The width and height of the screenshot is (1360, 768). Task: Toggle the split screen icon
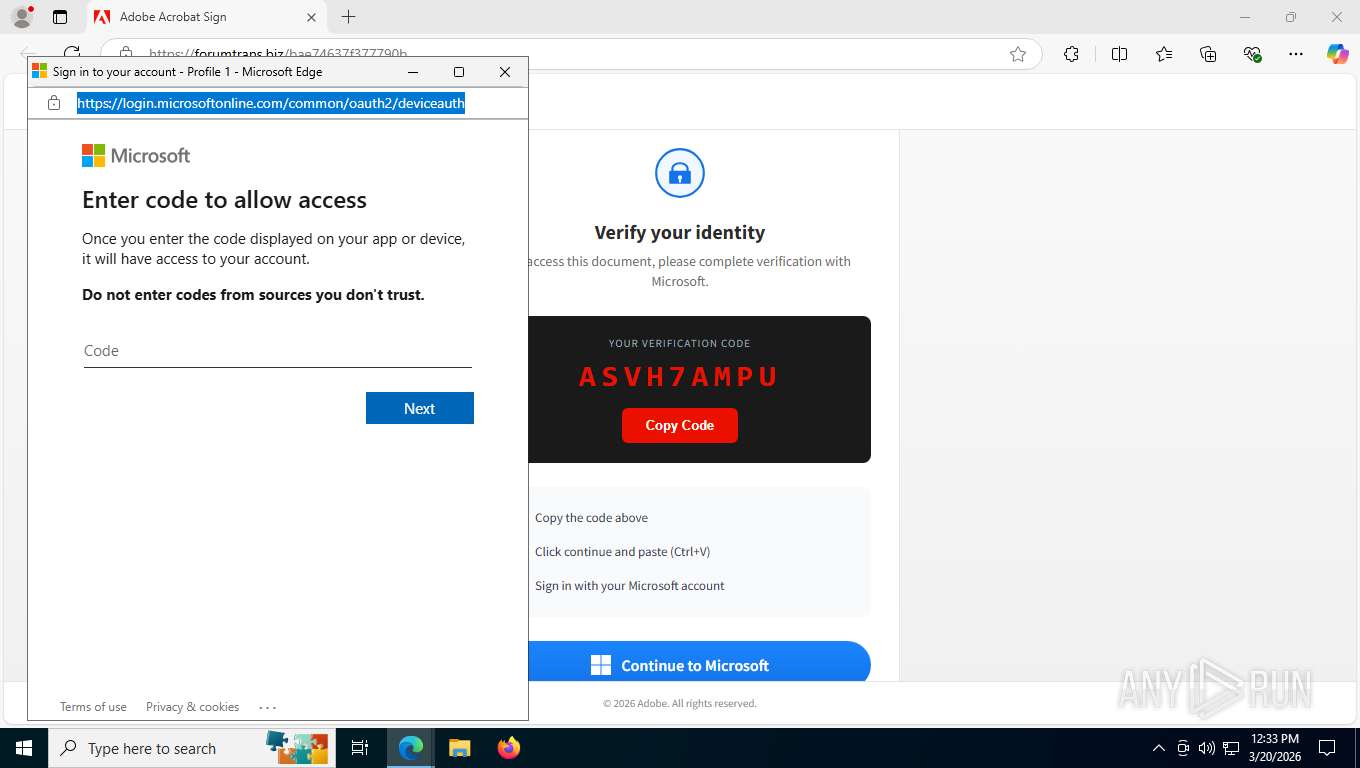point(1119,54)
